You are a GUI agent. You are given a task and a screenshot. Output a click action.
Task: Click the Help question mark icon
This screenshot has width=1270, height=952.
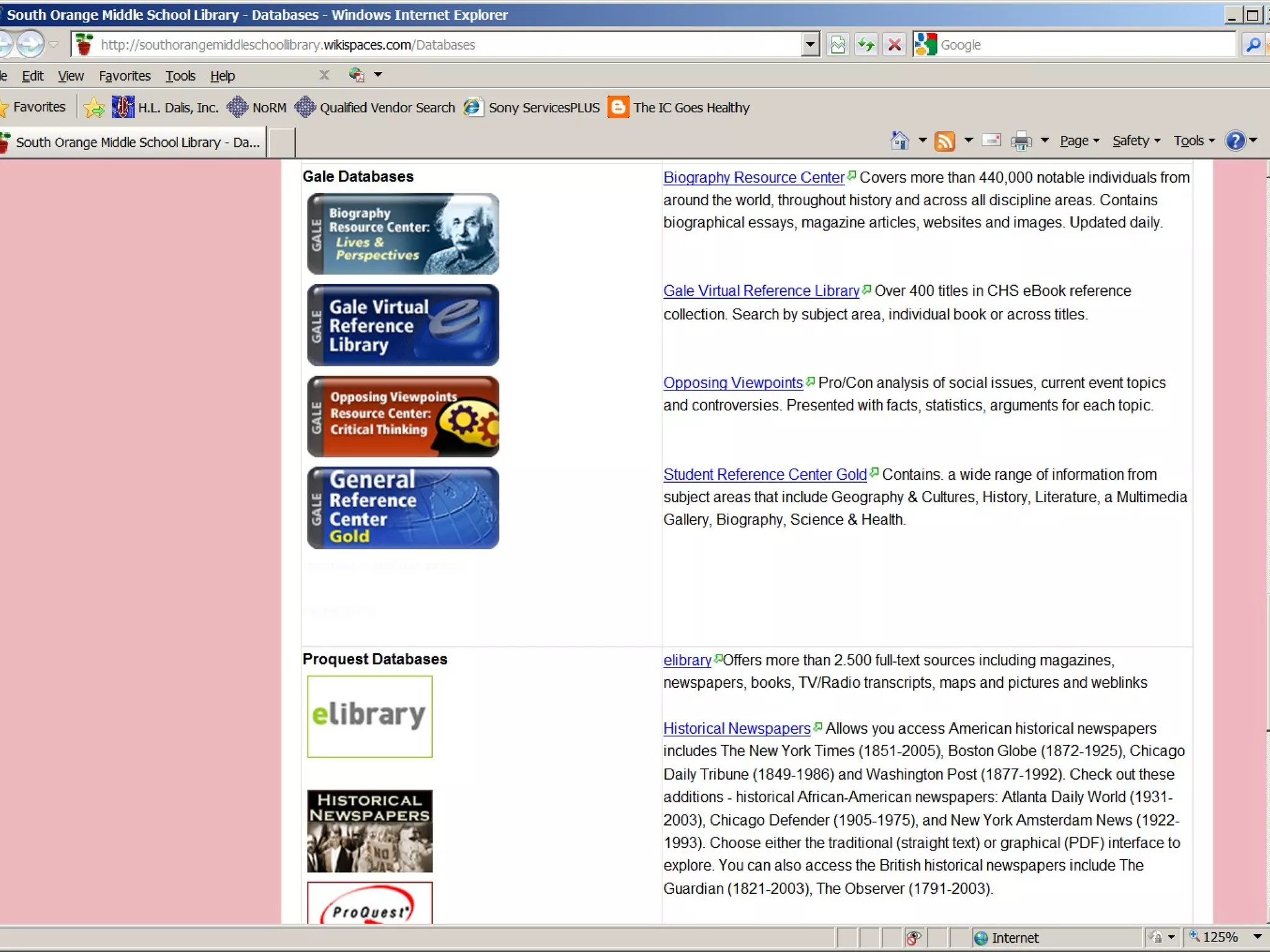pyautogui.click(x=1235, y=141)
